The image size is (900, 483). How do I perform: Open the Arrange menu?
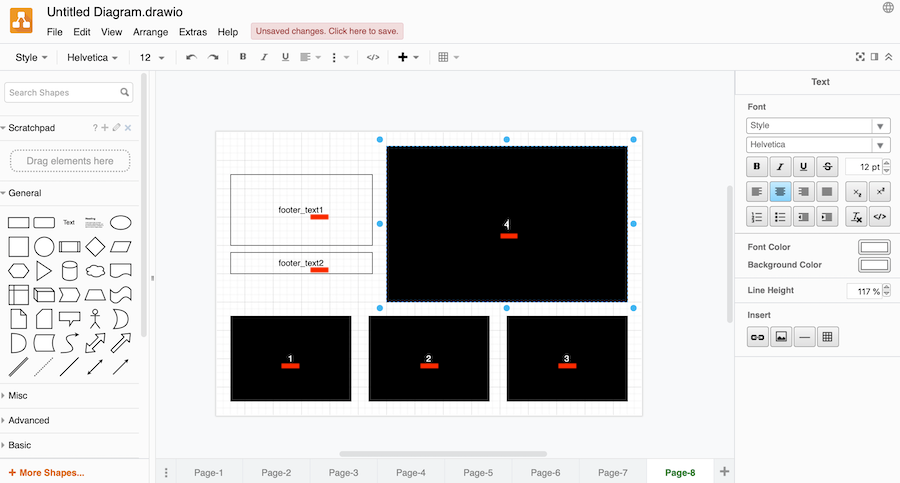(150, 32)
